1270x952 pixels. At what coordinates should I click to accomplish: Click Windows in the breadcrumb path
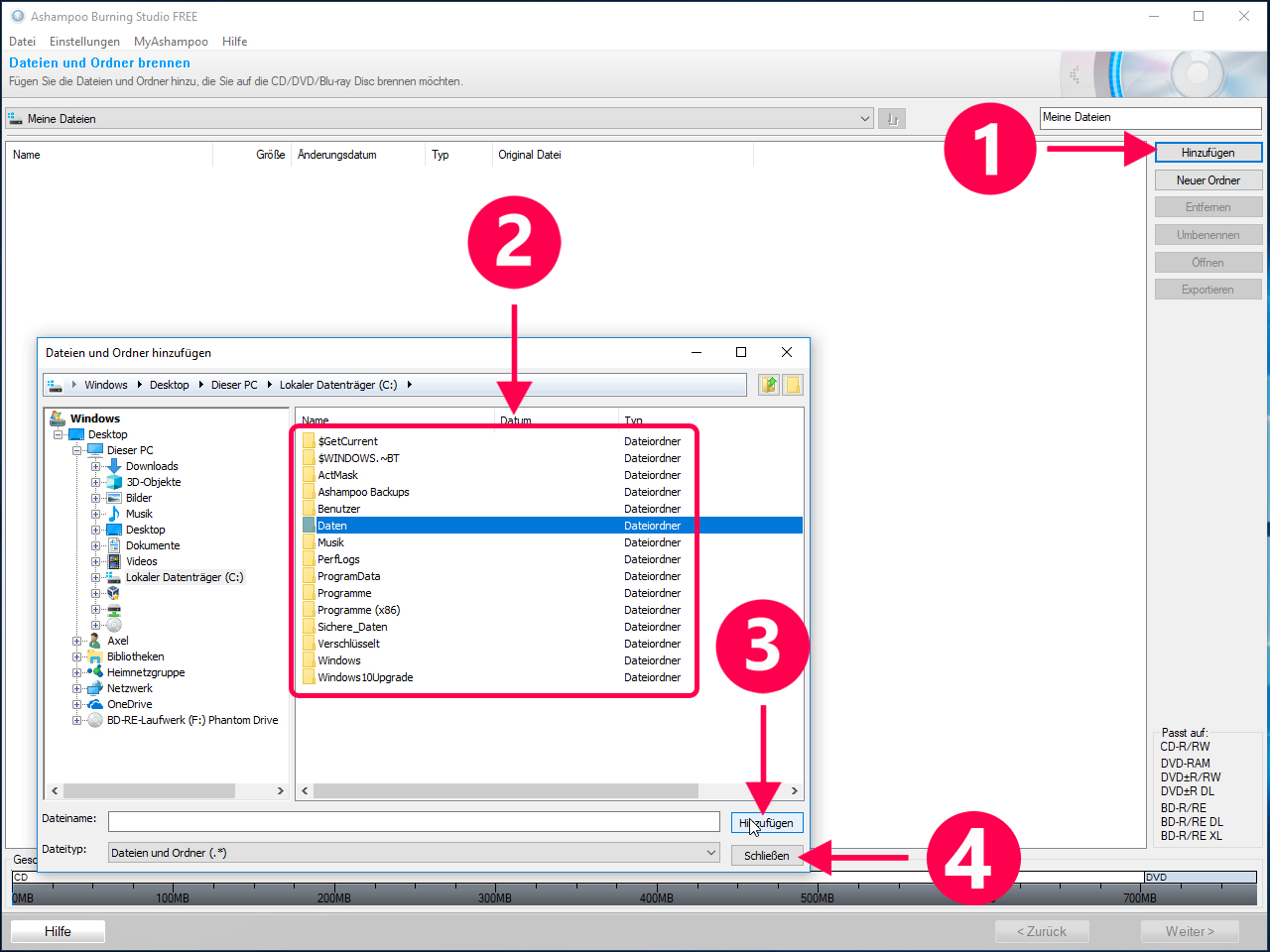[106, 385]
